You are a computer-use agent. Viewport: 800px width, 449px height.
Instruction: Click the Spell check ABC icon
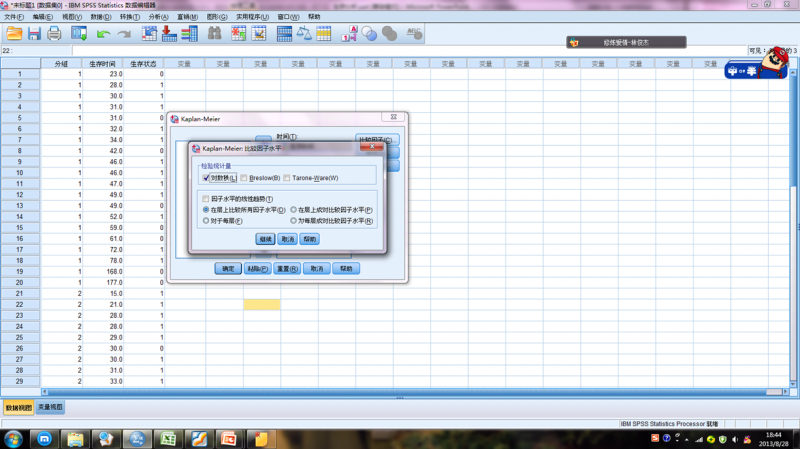414,34
